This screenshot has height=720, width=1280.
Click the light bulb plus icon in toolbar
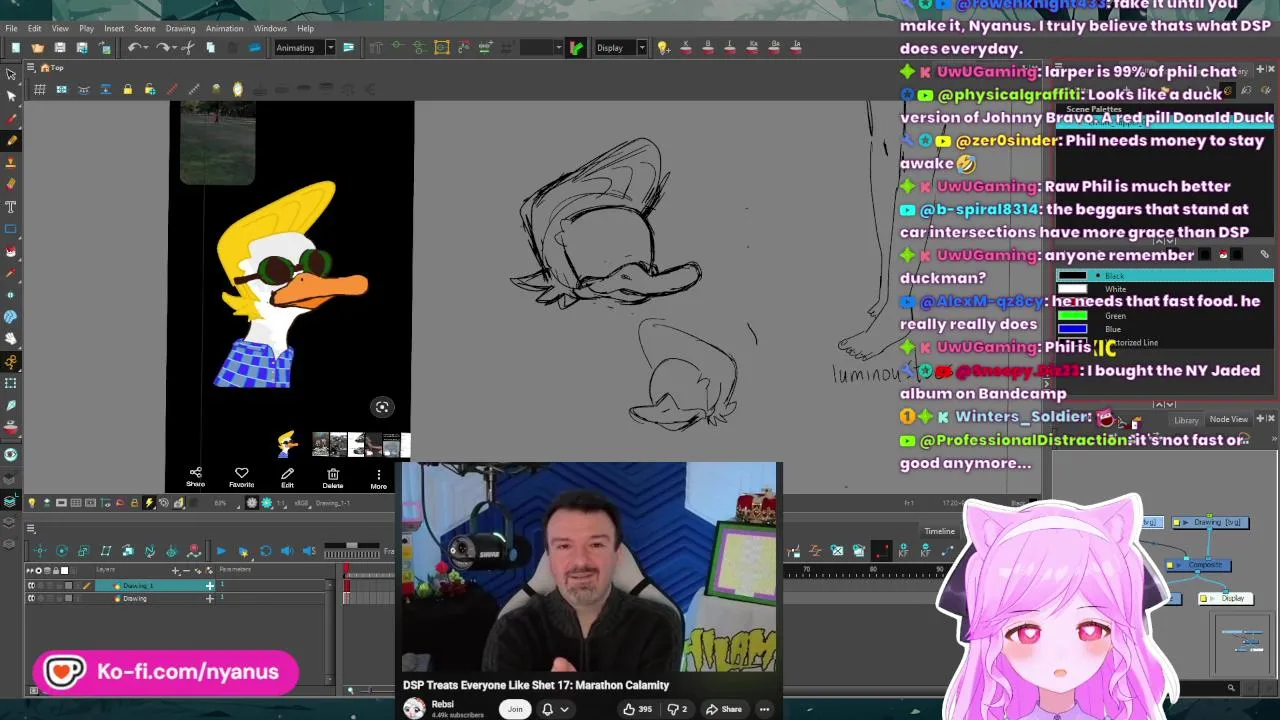[x=662, y=47]
